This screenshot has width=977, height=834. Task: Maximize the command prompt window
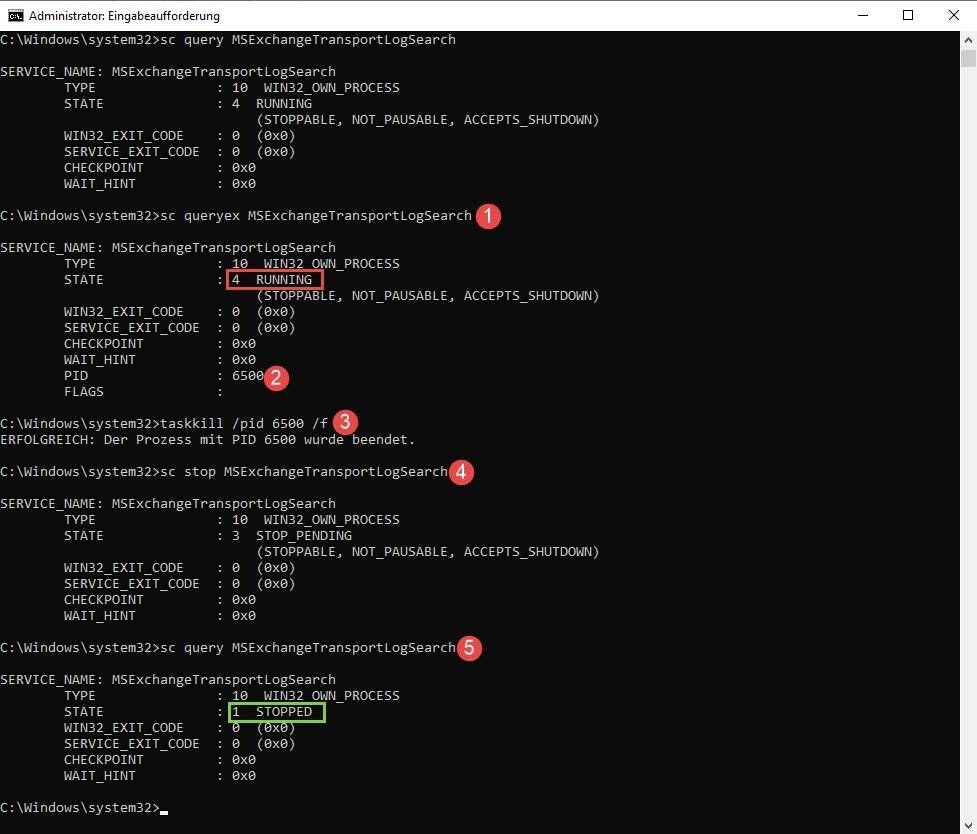coord(908,15)
